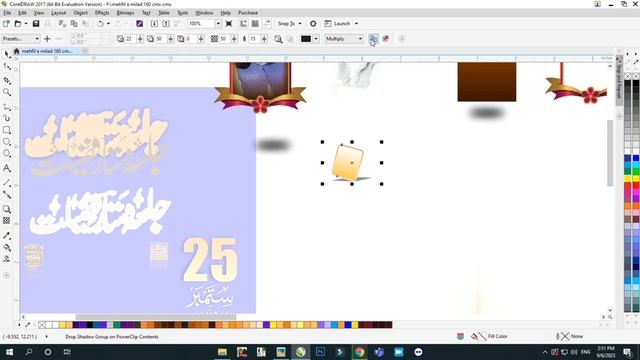Click the Import icon
This screenshot has width=640, height=360.
click(x=154, y=24)
